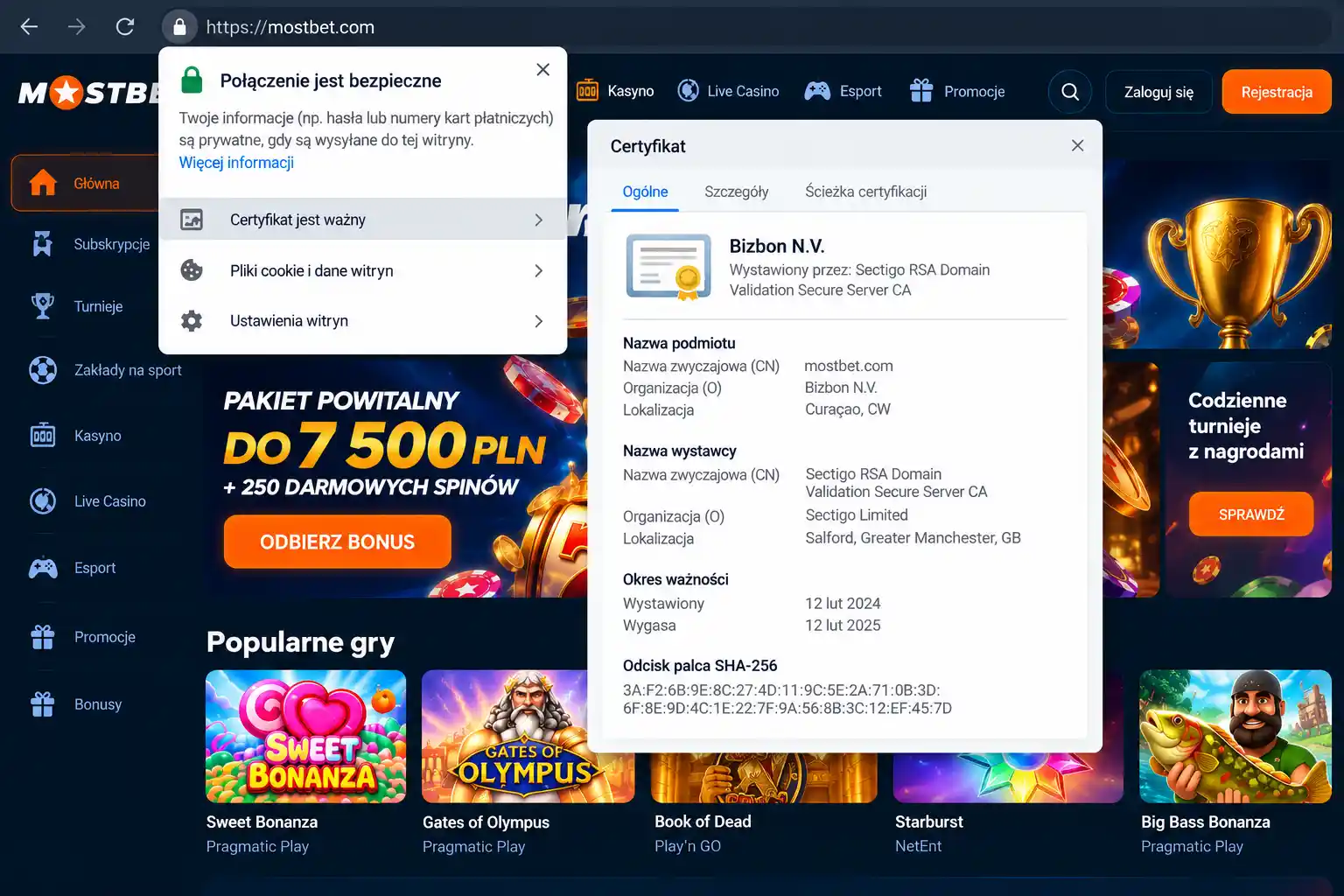Image resolution: width=1344 pixels, height=896 pixels.
Task: Switch to Ścieżka certyfikacji tab
Action: [x=865, y=192]
